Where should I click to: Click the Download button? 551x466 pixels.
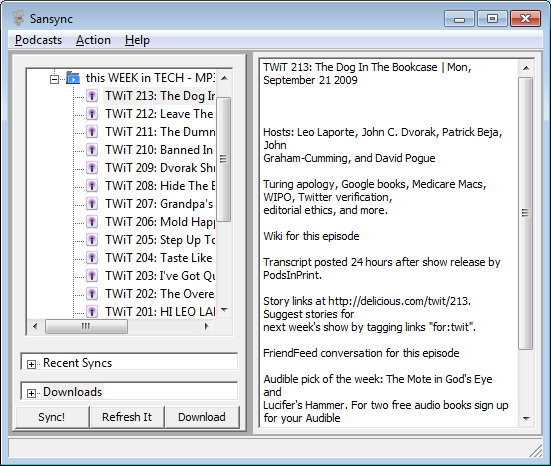click(202, 417)
